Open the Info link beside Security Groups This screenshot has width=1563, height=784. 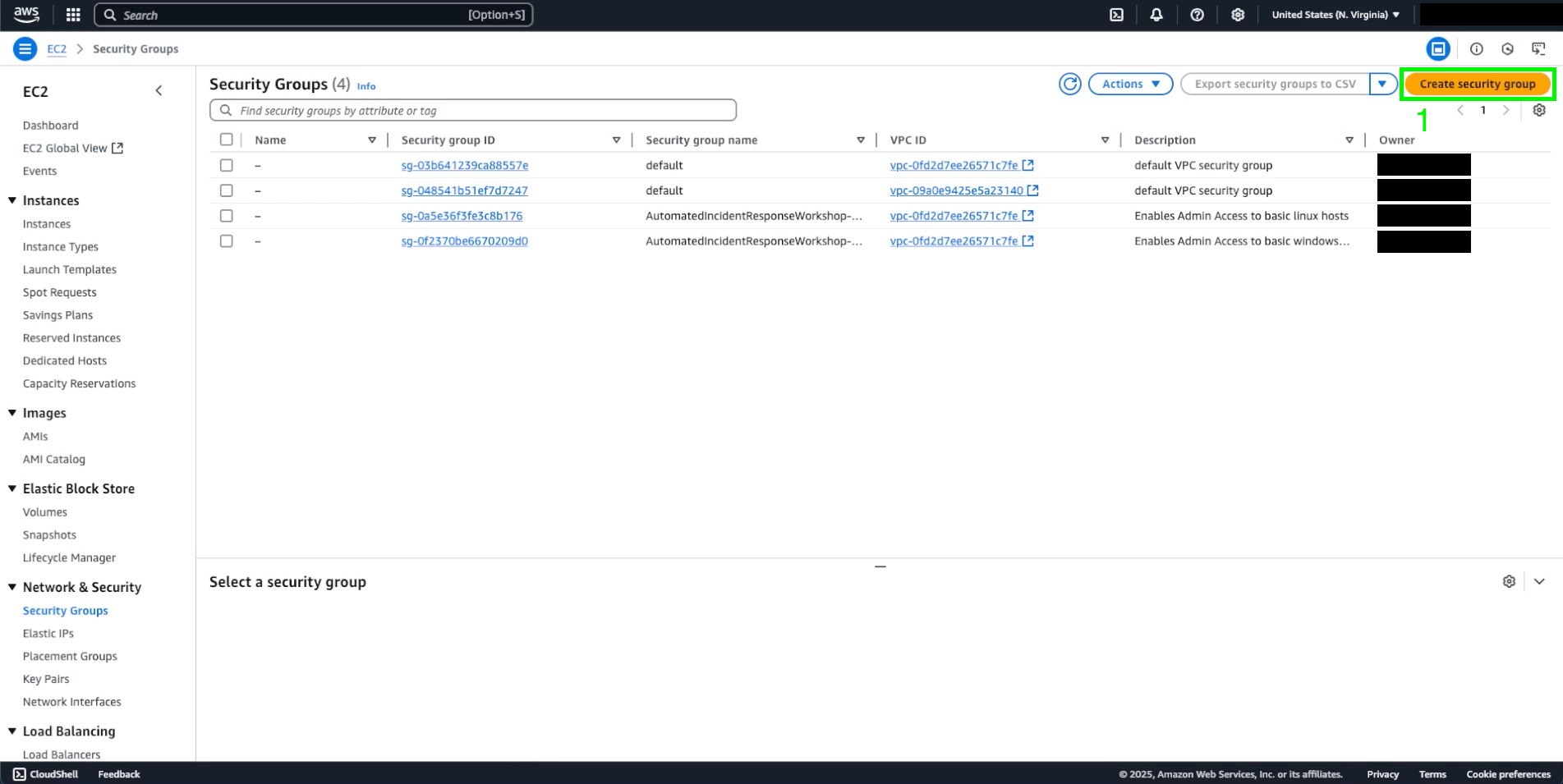[x=366, y=86]
